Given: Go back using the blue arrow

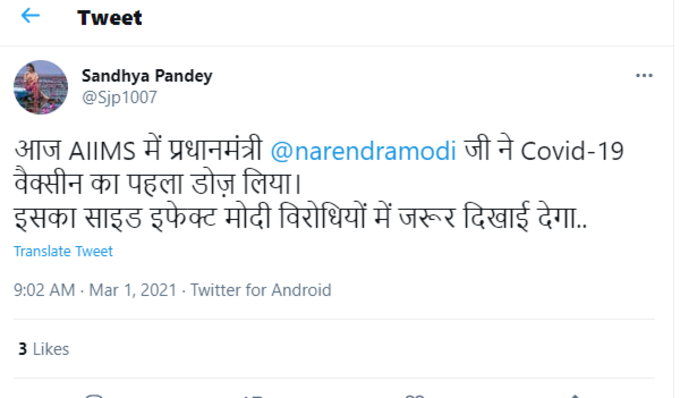Looking at the screenshot, I should click(30, 16).
